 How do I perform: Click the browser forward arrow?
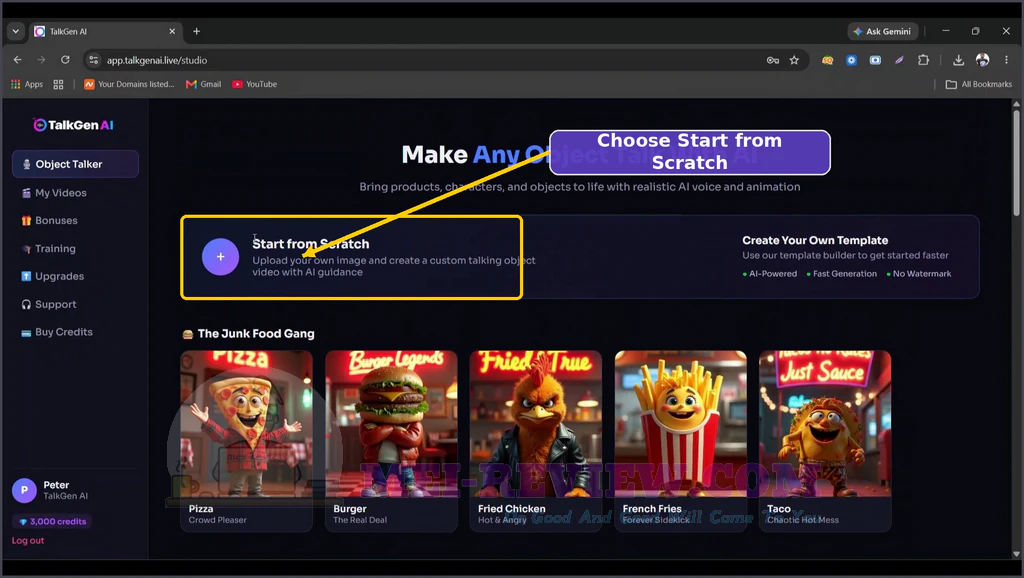[41, 60]
